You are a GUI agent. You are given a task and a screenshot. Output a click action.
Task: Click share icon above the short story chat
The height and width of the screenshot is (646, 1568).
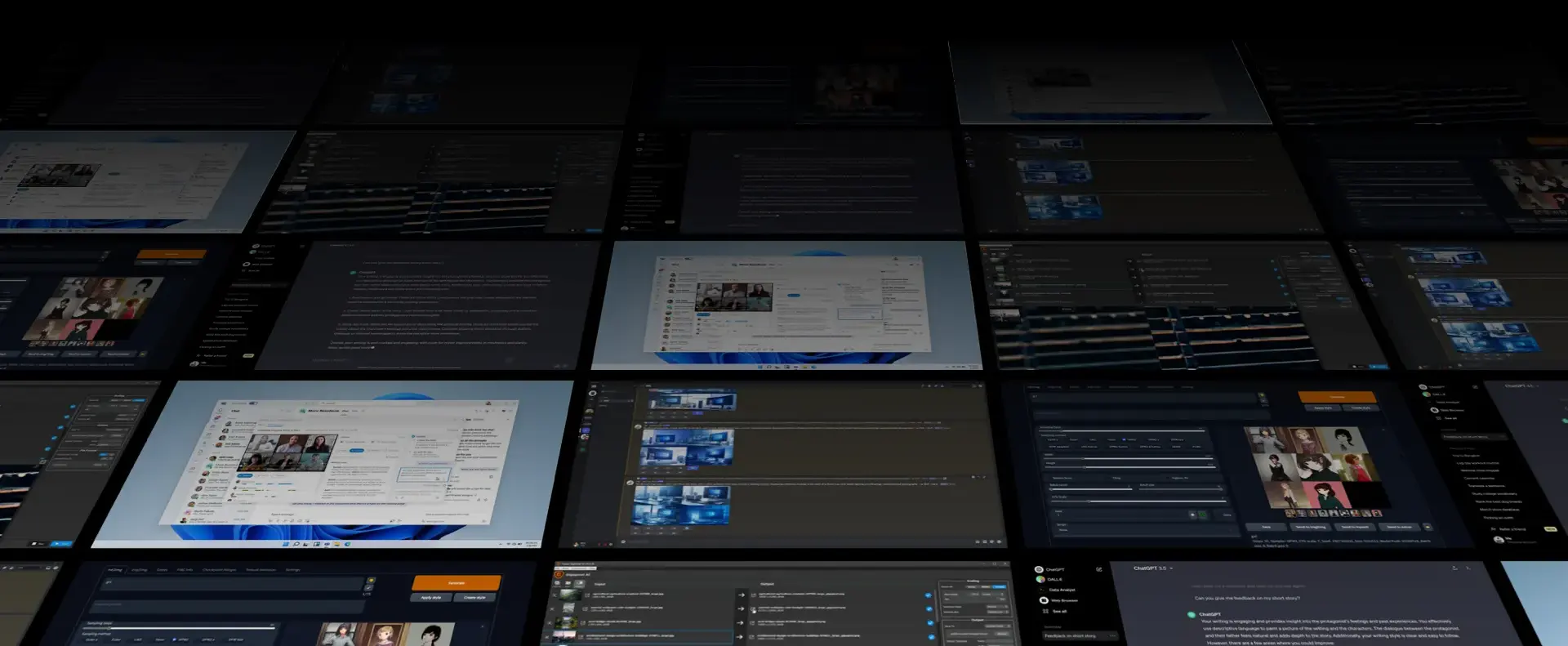1454,568
